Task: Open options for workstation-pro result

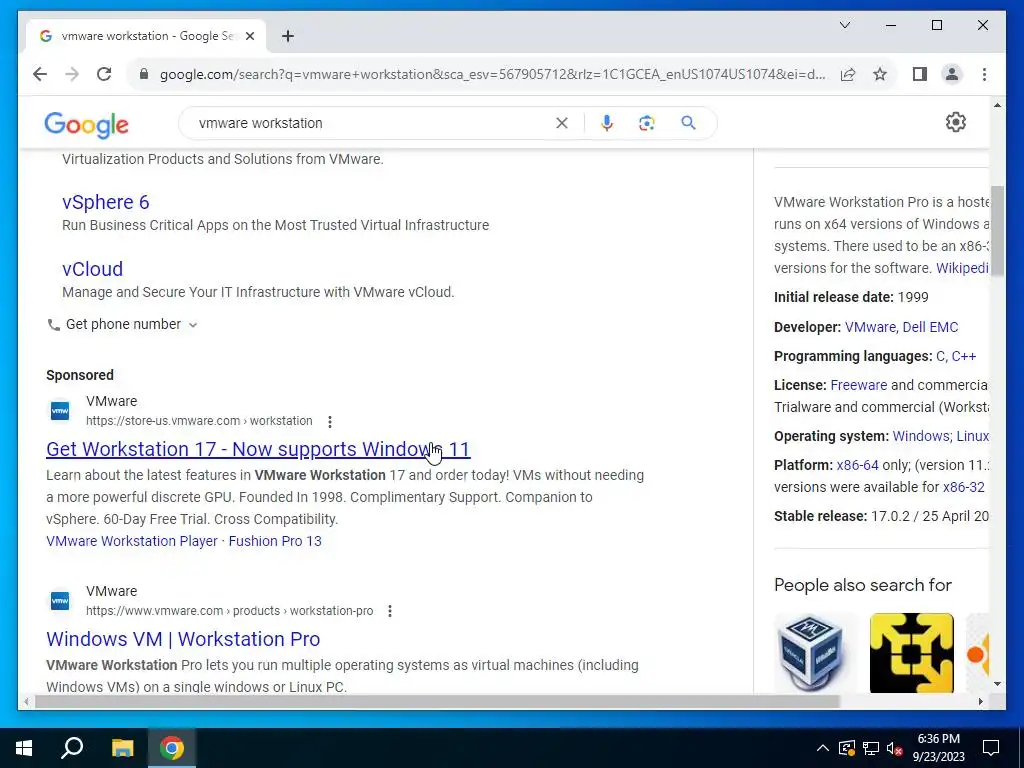Action: 390,611
